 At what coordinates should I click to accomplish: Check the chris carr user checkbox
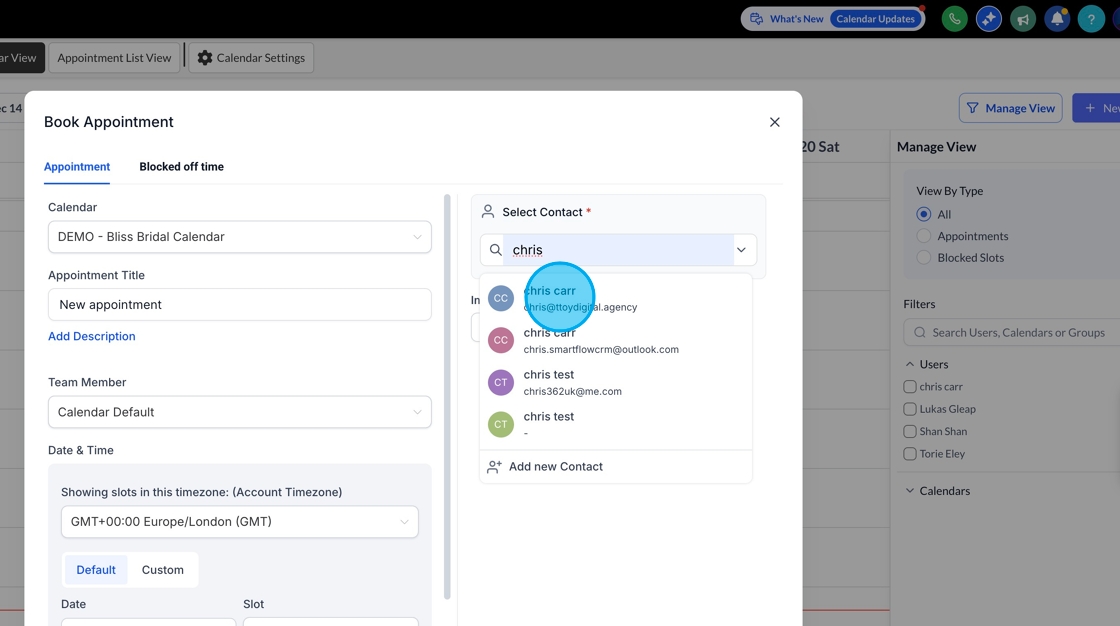910,387
